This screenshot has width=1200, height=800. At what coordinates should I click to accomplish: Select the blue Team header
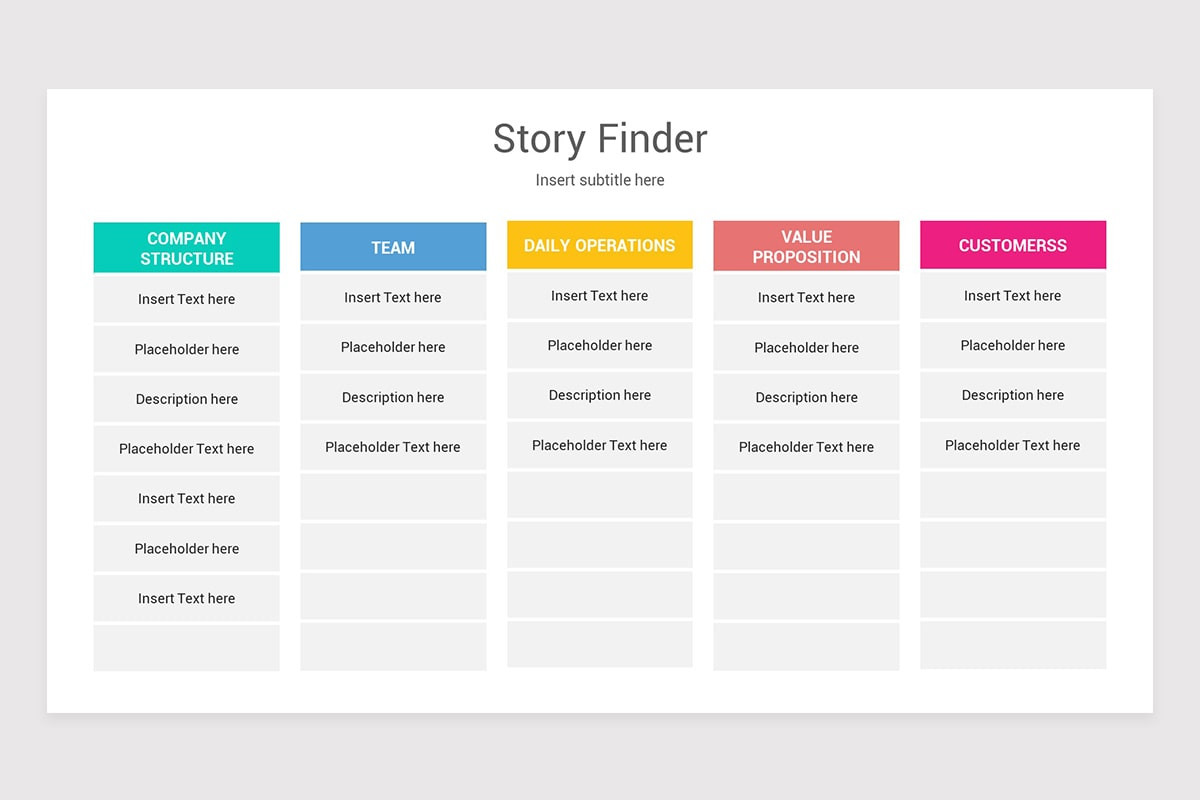click(x=393, y=247)
